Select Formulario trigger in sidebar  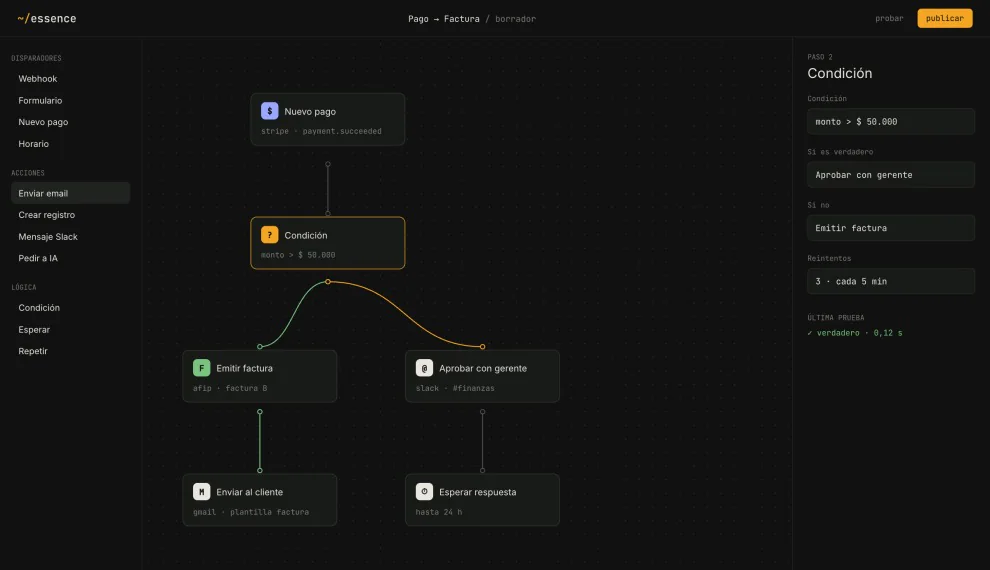tap(70, 100)
